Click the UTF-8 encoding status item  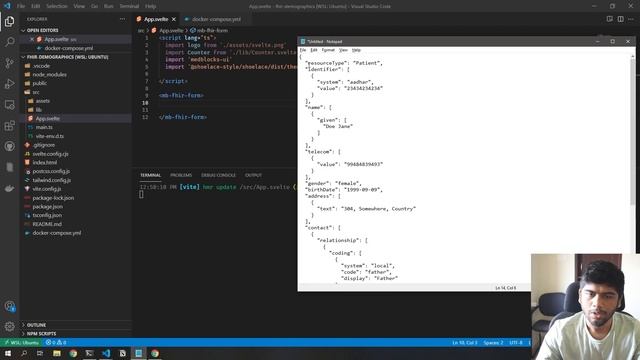[516, 342]
